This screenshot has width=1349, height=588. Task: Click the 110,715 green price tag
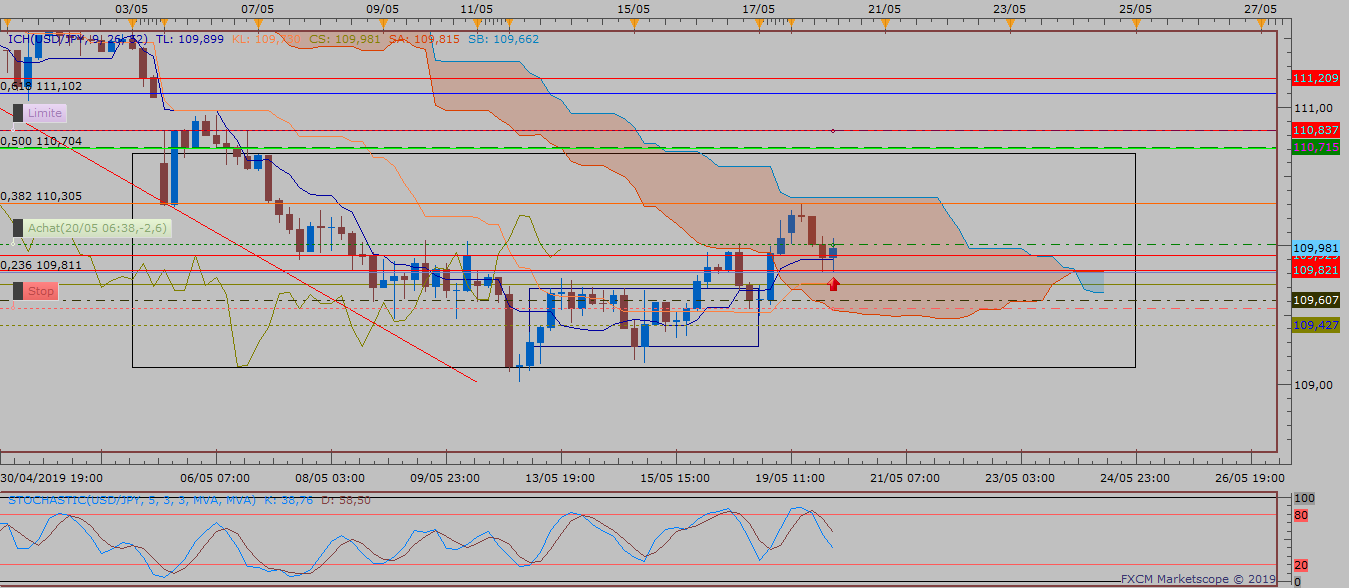pyautogui.click(x=1316, y=147)
